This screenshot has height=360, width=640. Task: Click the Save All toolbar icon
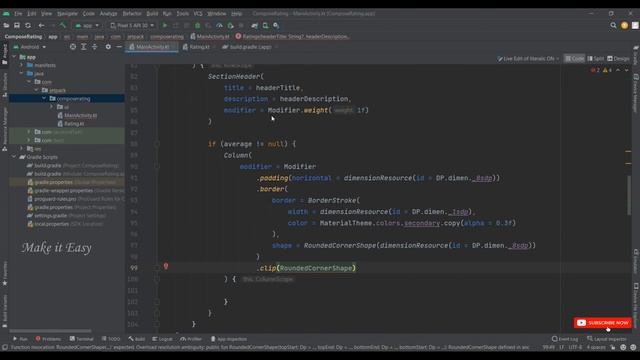(x=17, y=25)
